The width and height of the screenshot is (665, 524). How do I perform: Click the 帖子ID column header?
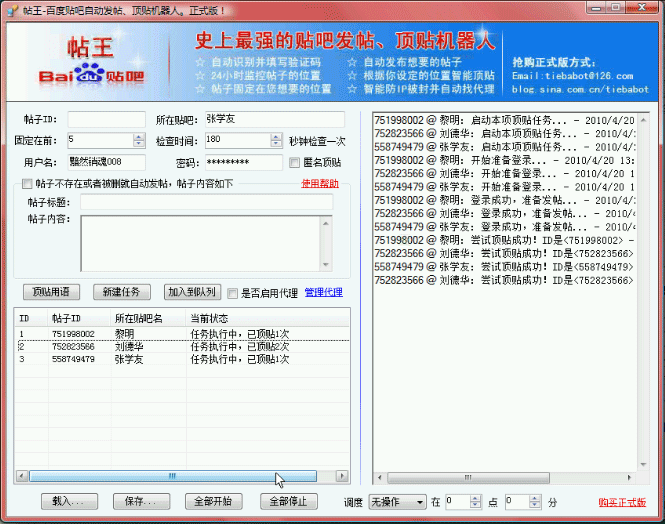click(80, 318)
